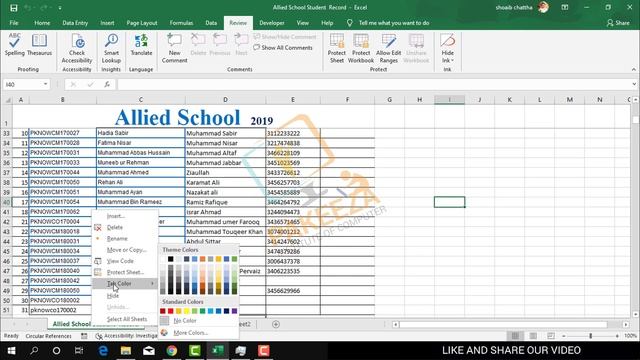Open Smart Lookup

point(111,49)
